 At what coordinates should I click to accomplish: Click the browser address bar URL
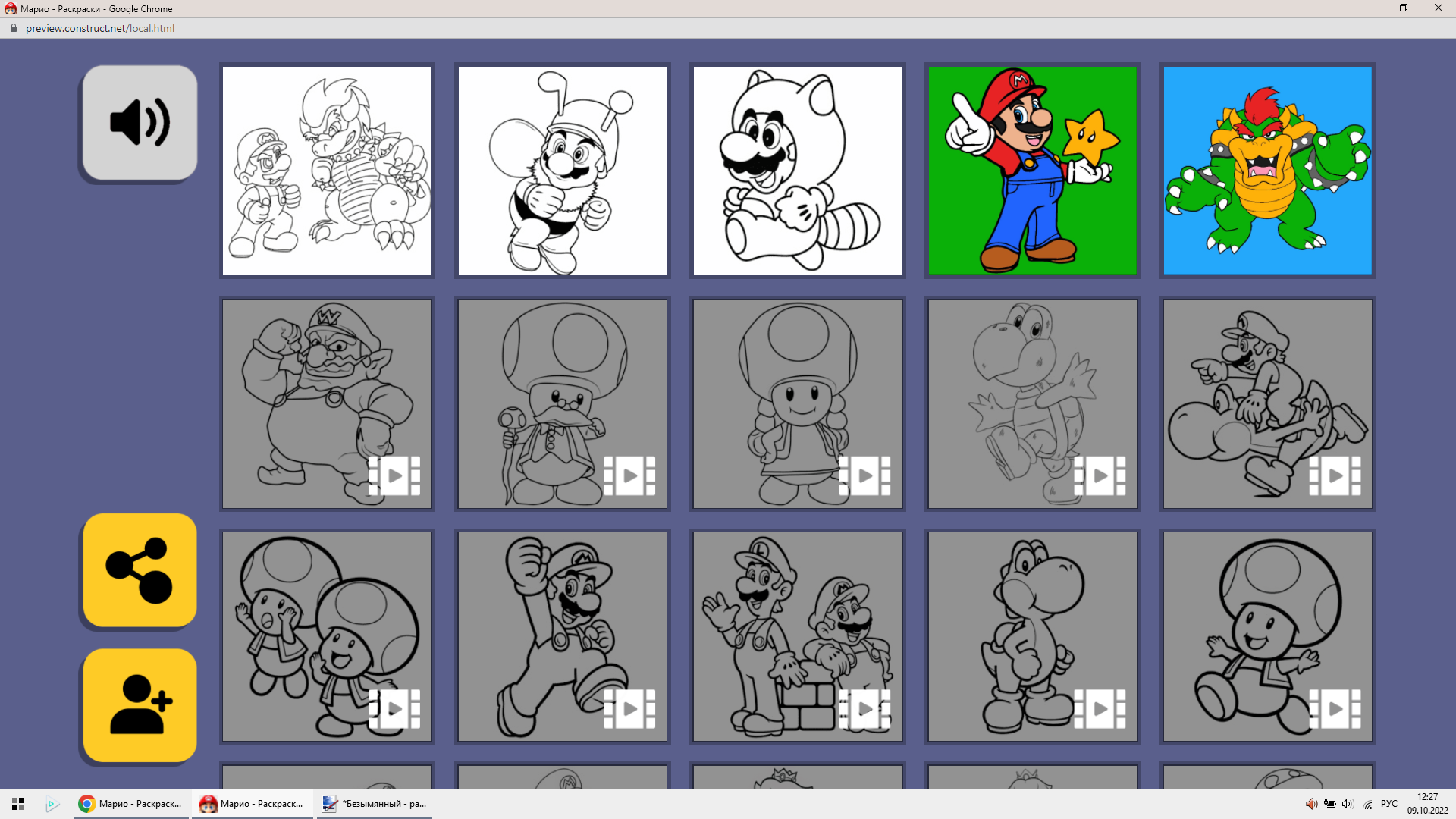tap(100, 28)
